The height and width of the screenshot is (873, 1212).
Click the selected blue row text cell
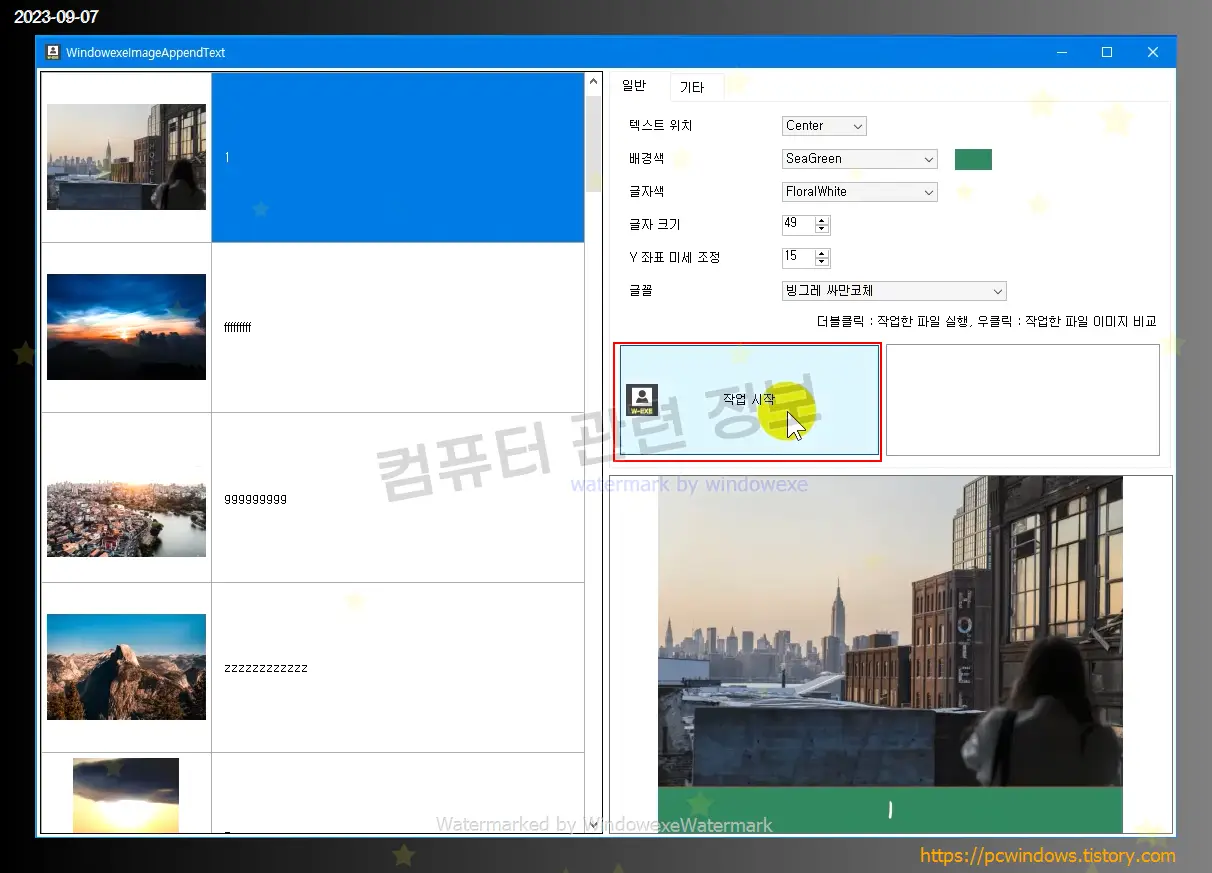coord(398,158)
